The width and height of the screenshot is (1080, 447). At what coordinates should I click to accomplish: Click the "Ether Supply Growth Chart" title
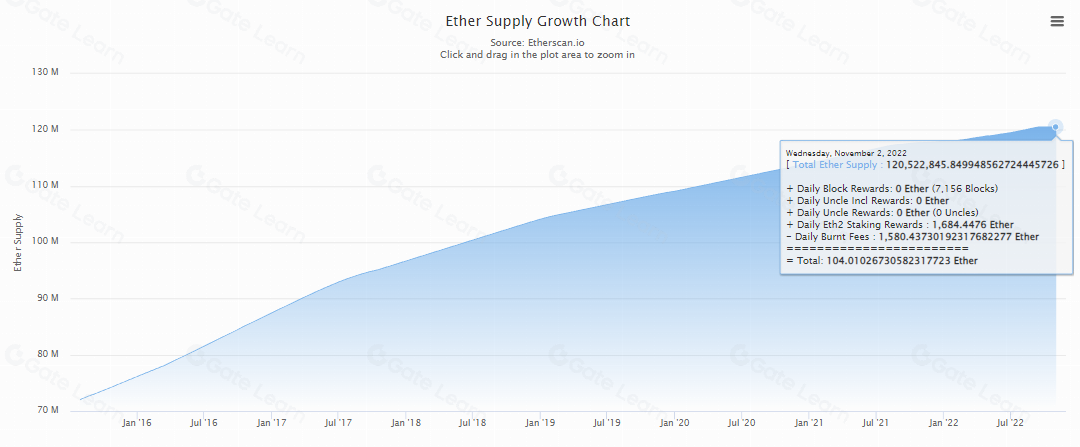pyautogui.click(x=538, y=21)
